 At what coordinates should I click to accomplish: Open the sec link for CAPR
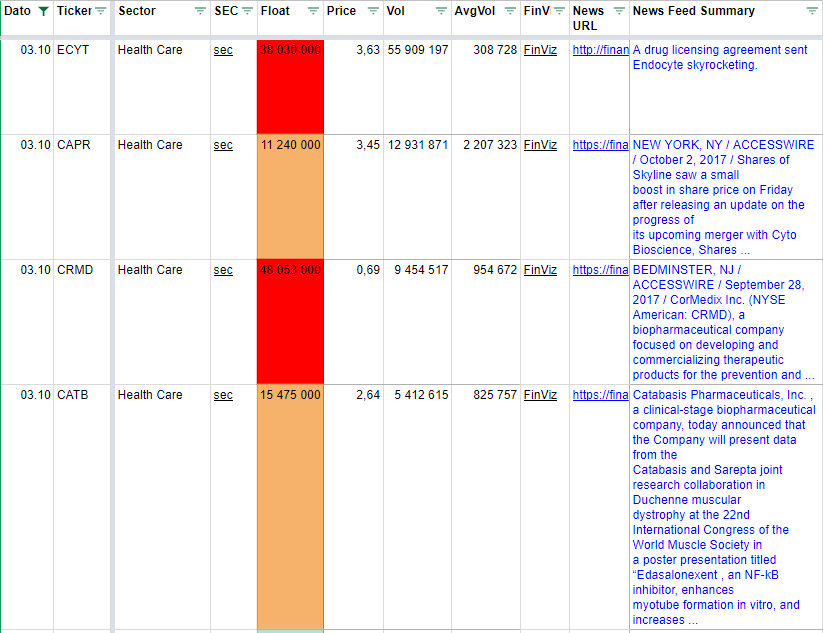click(x=223, y=145)
